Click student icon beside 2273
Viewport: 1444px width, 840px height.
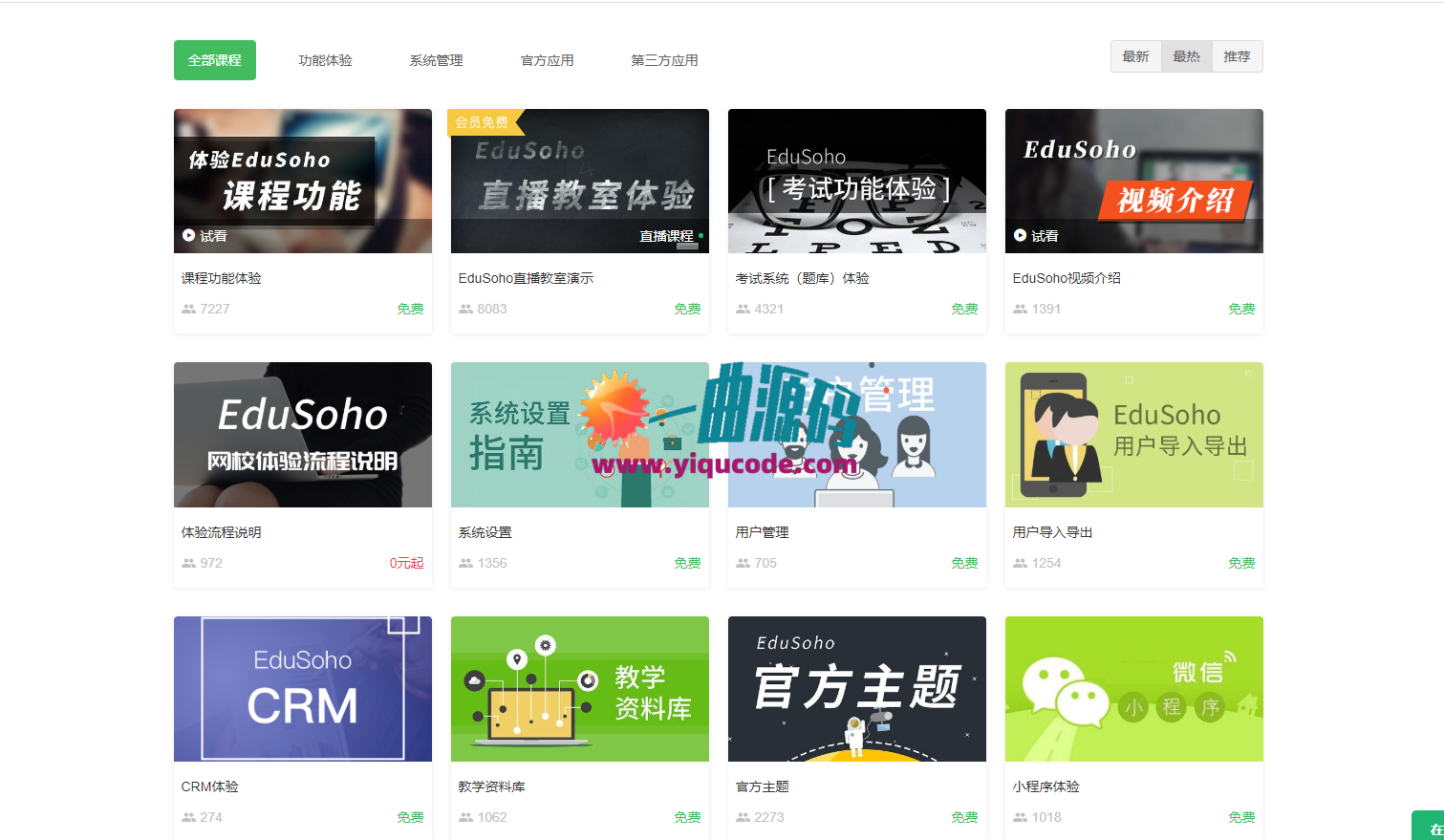tap(743, 817)
